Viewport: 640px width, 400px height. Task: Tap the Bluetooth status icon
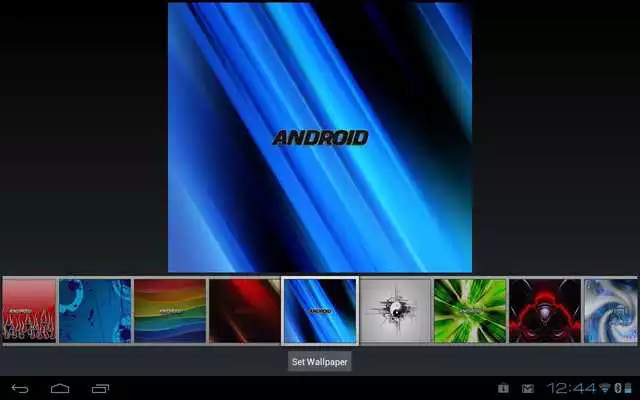(618, 388)
